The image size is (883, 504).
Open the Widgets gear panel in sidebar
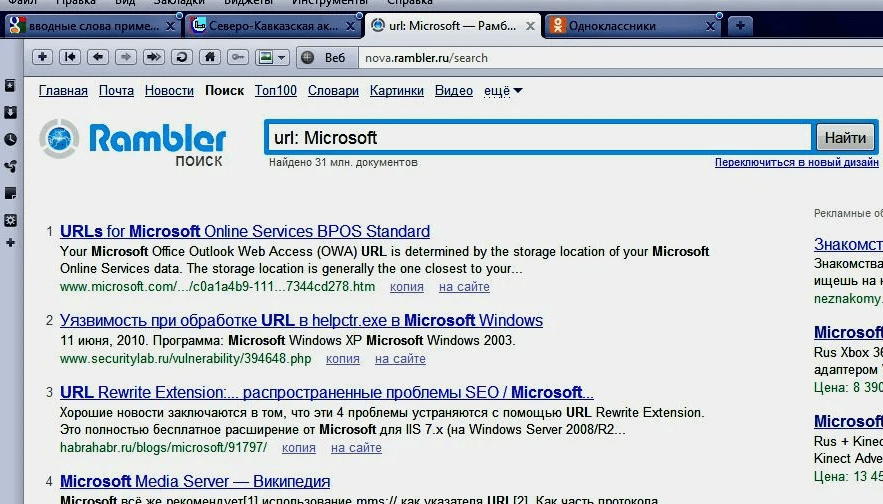10,220
